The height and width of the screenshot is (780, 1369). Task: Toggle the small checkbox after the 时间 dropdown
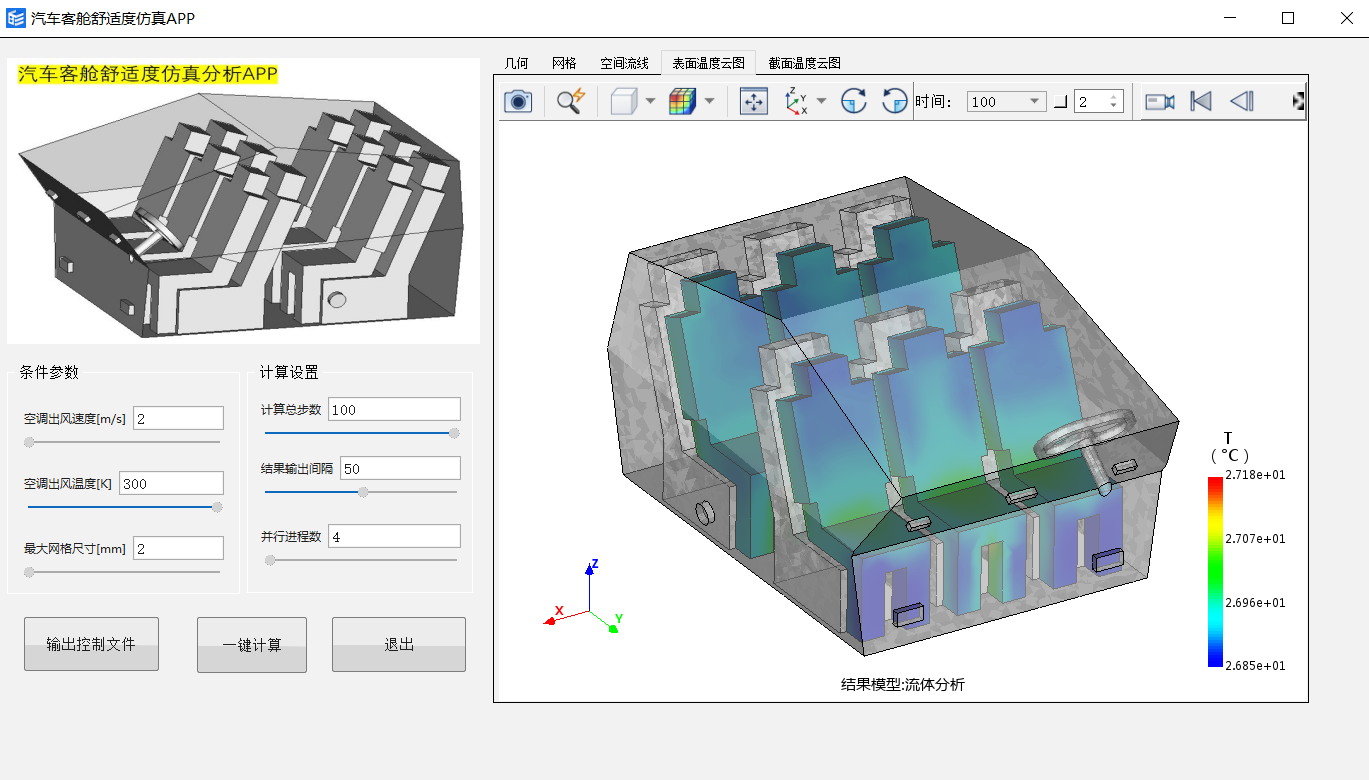pos(1061,102)
